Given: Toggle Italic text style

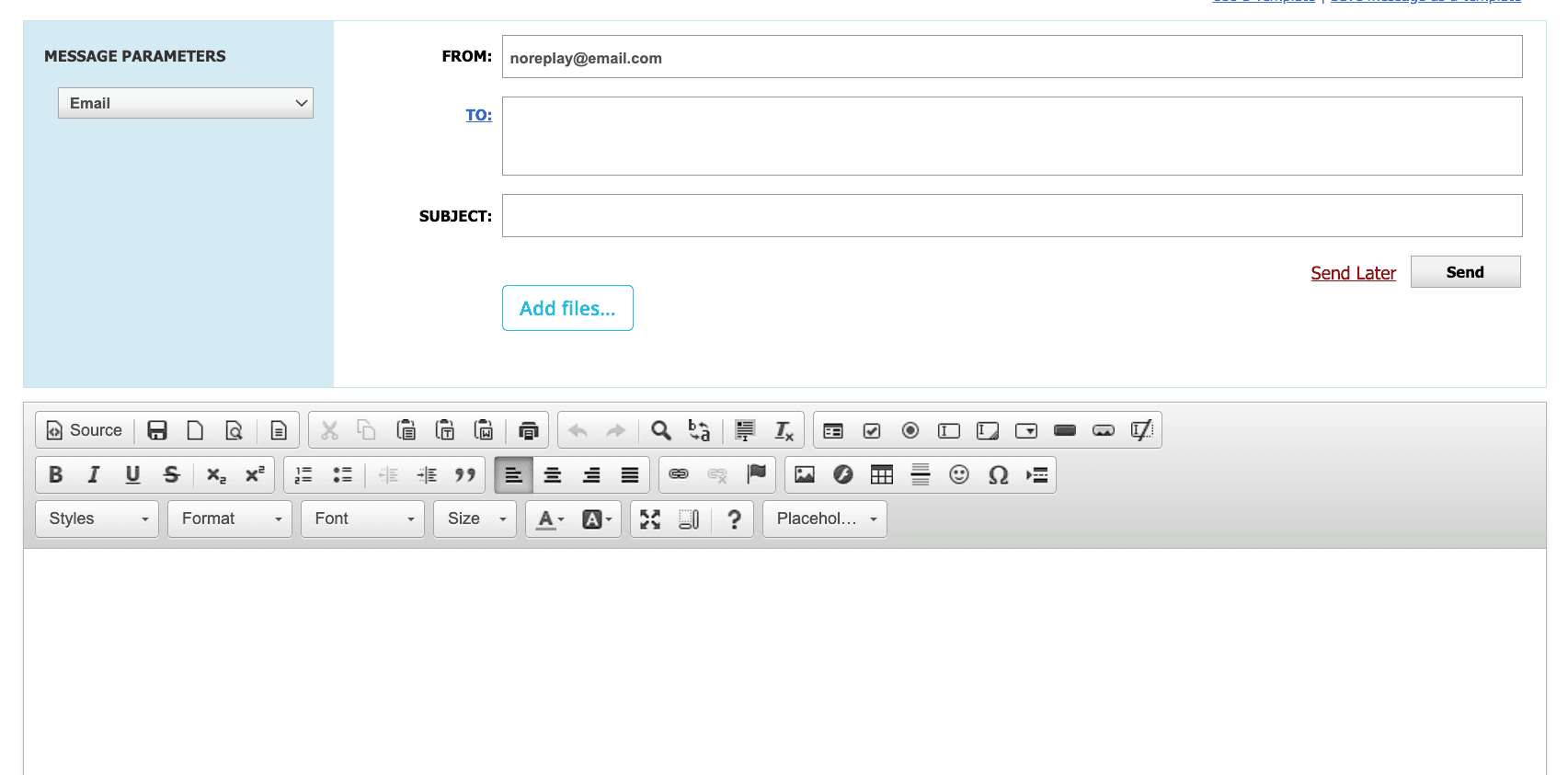Looking at the screenshot, I should coord(94,474).
